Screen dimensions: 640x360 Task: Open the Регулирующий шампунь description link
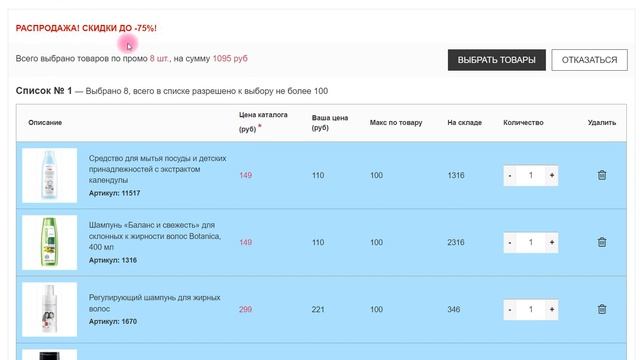pos(154,303)
